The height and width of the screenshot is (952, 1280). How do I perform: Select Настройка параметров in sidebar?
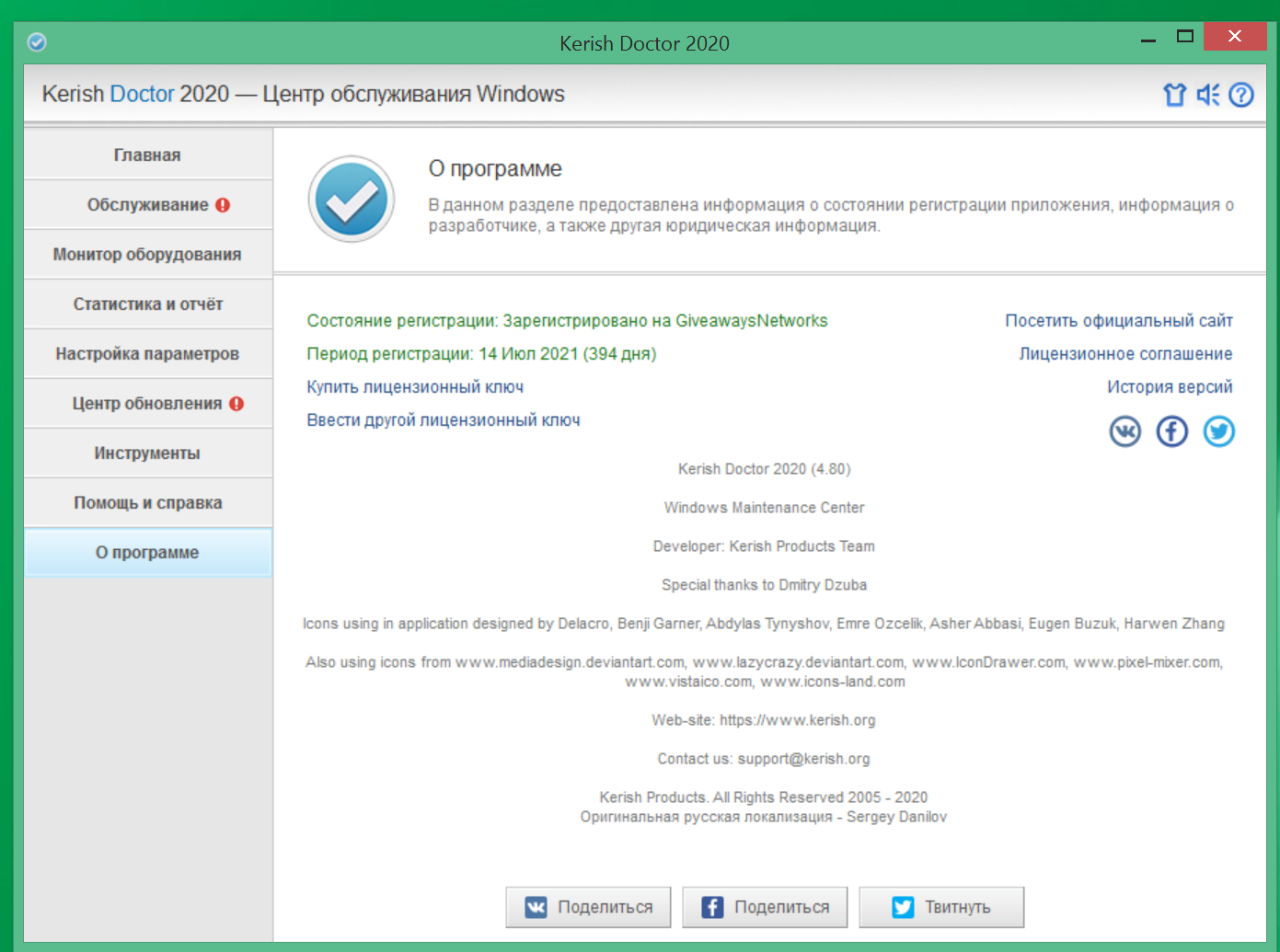point(147,354)
